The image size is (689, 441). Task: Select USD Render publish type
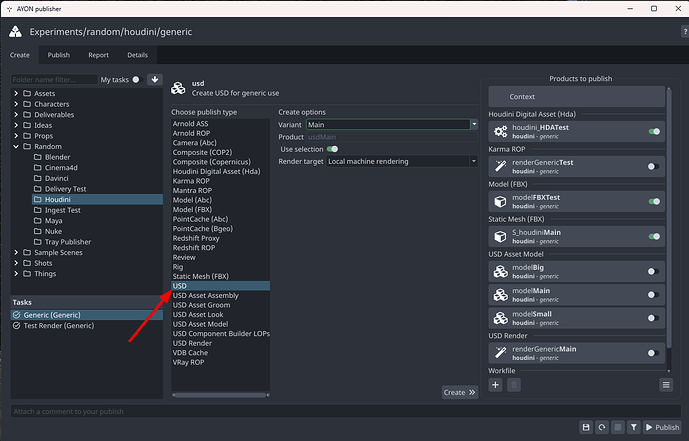tap(220, 343)
